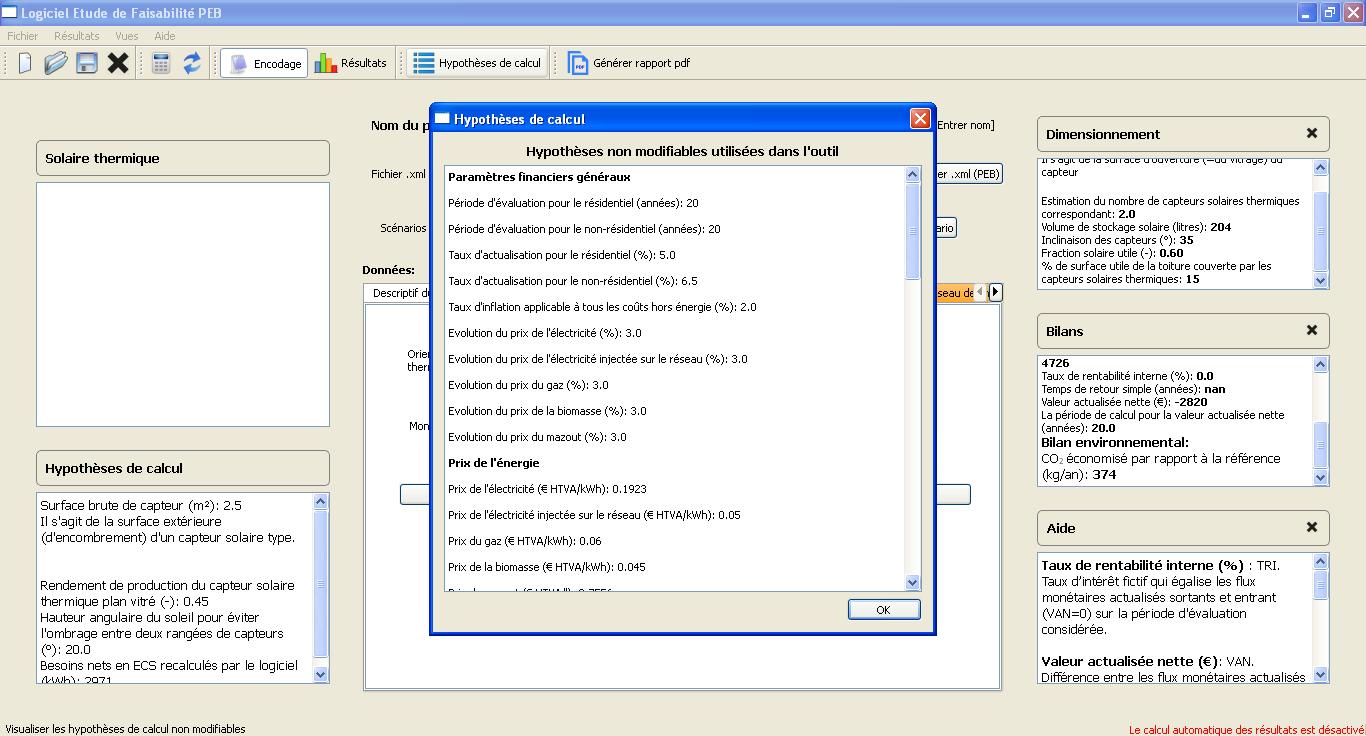Click the left tab-scroll arrow in the Données tabs
The height and width of the screenshot is (736, 1366).
(981, 292)
